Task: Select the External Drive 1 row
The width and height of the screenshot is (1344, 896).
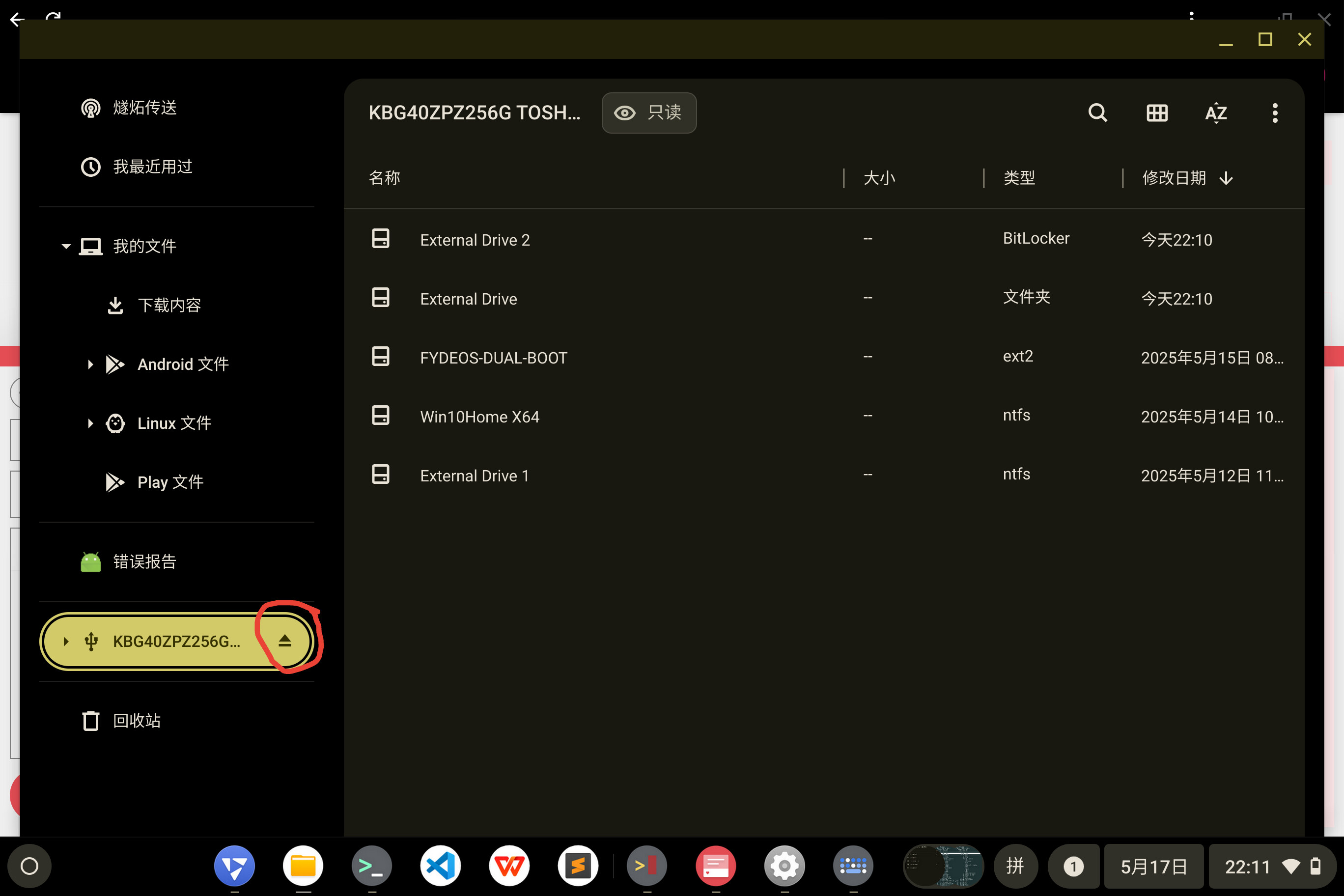Action: (823, 475)
